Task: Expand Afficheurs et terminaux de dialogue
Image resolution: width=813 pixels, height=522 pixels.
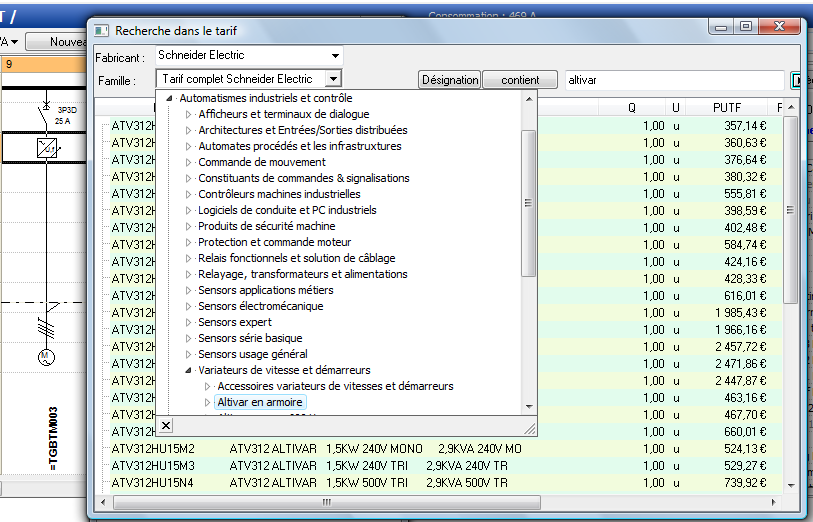Action: click(x=189, y=114)
